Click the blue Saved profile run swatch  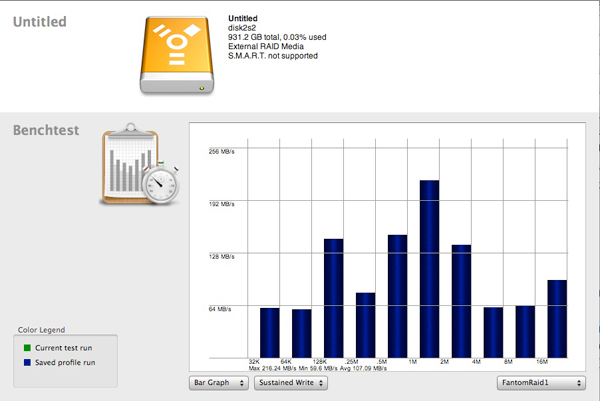[x=25, y=361]
